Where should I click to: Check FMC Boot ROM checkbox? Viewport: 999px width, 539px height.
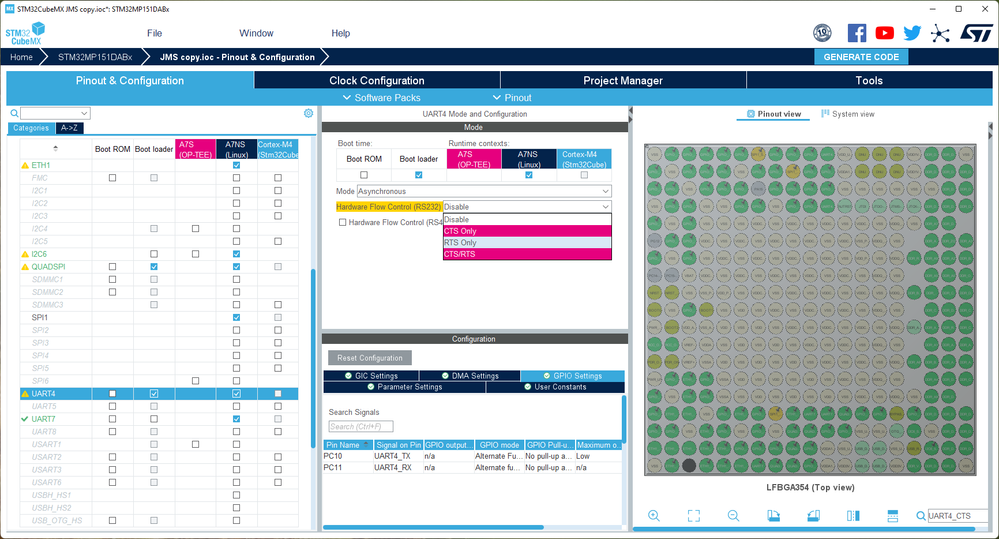(x=112, y=178)
